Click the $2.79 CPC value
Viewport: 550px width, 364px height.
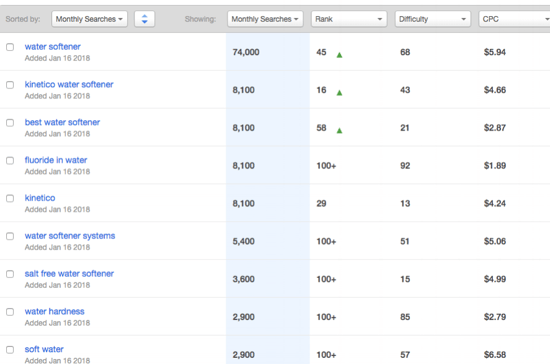click(x=495, y=317)
